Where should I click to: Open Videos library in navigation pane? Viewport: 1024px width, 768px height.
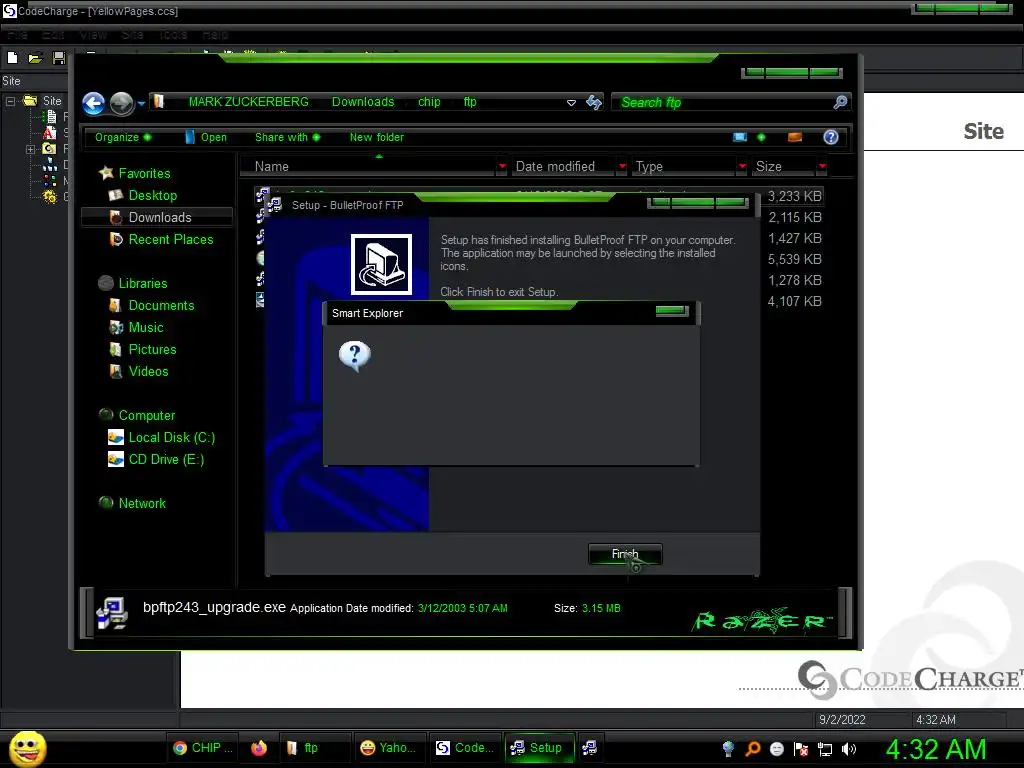(148, 372)
